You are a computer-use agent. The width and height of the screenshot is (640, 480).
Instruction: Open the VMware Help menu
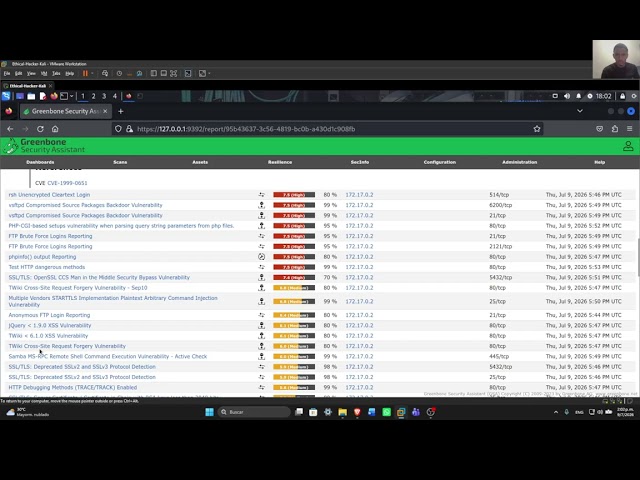pos(70,73)
